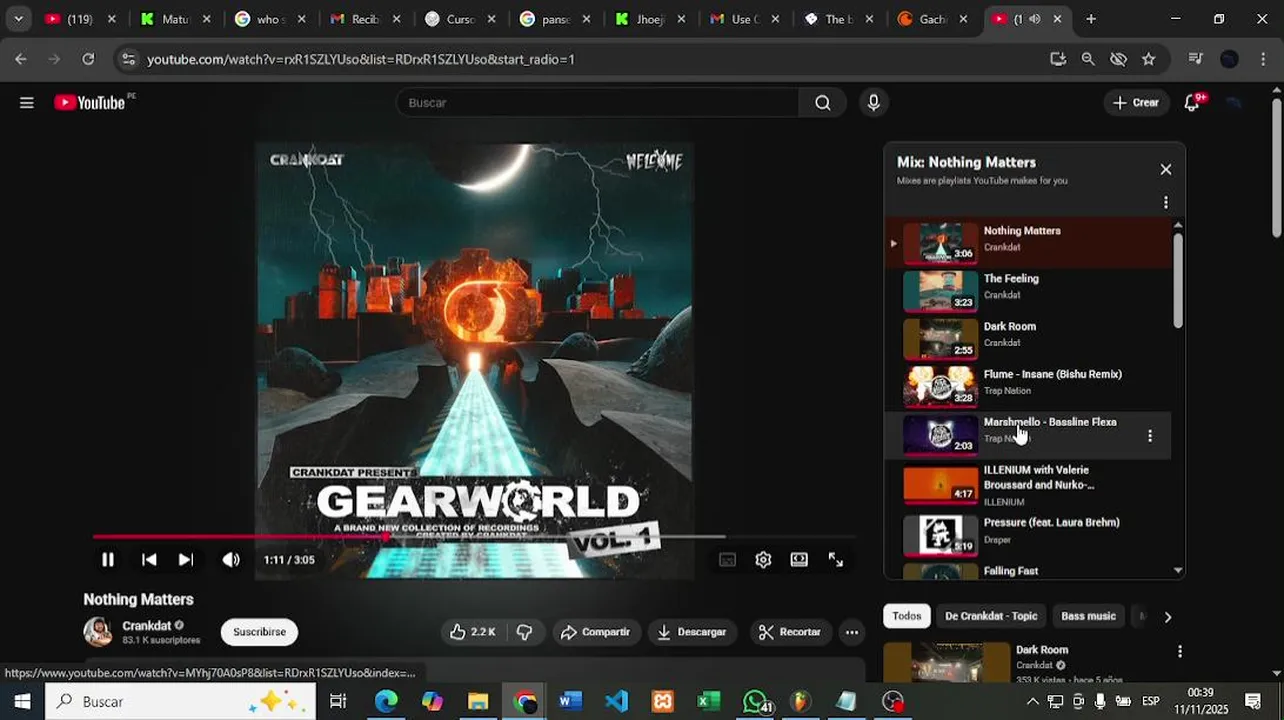Bookmark this page with the star
Screen dimensions: 1284x720
(x=1149, y=59)
